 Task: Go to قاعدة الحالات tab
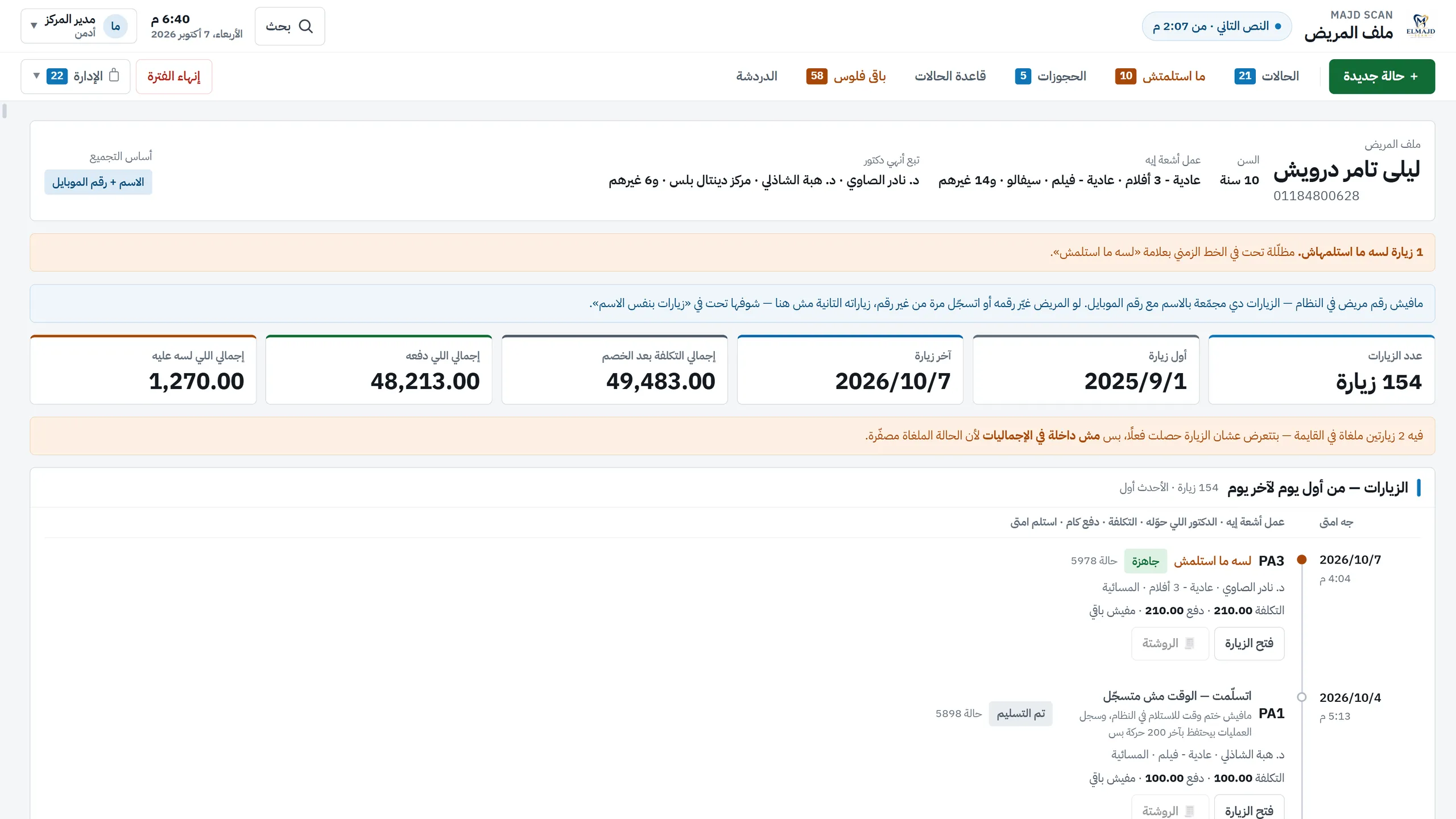point(950,76)
